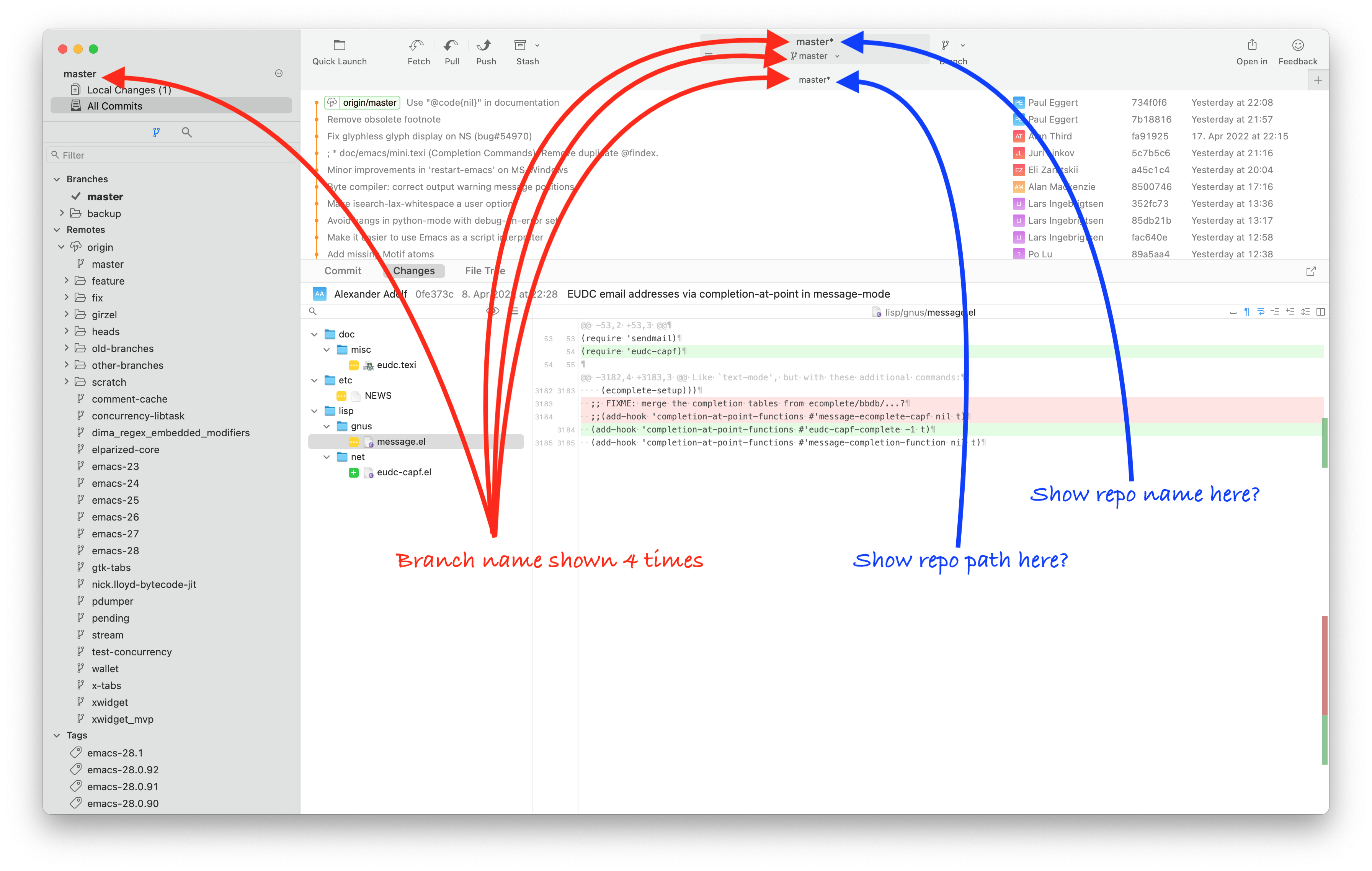Select commit 'Add missing Motif atoms'
This screenshot has height=871, width=1372.
[380, 254]
